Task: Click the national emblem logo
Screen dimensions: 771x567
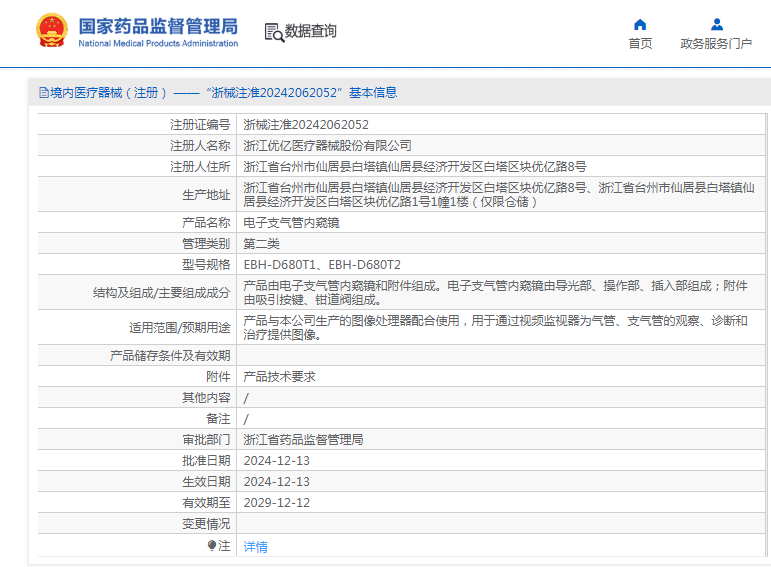Action: coord(52,30)
